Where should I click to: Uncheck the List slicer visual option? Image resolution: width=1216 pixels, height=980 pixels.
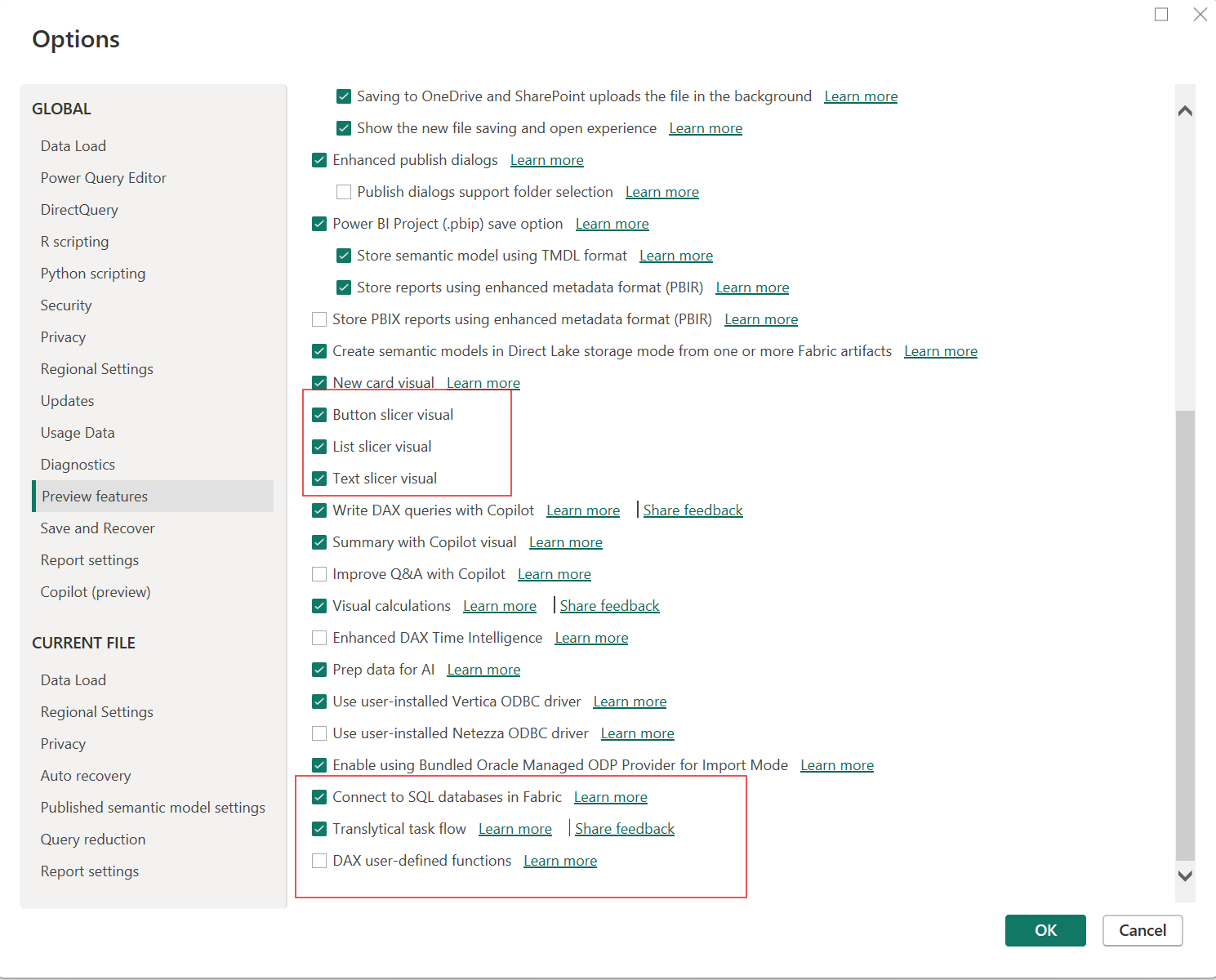[x=318, y=446]
